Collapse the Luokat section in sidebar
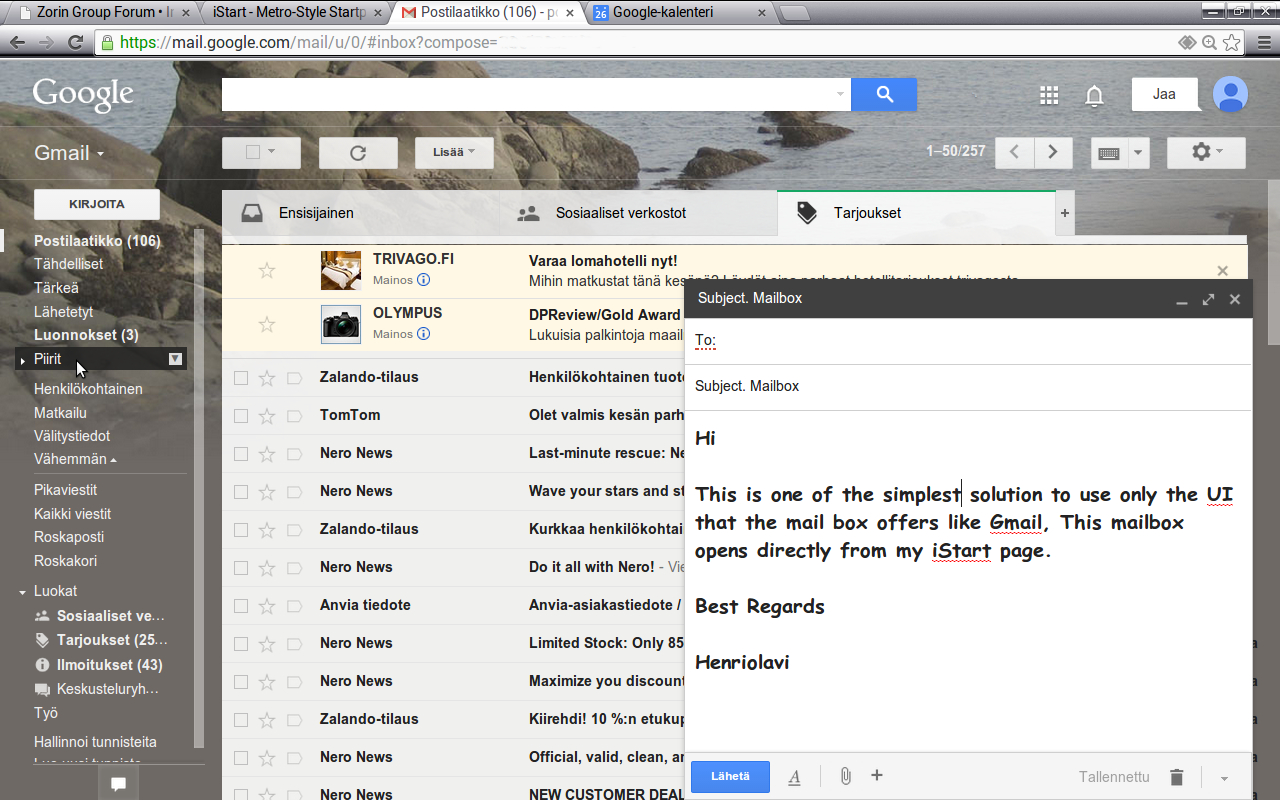The height and width of the screenshot is (800, 1280). (x=23, y=592)
